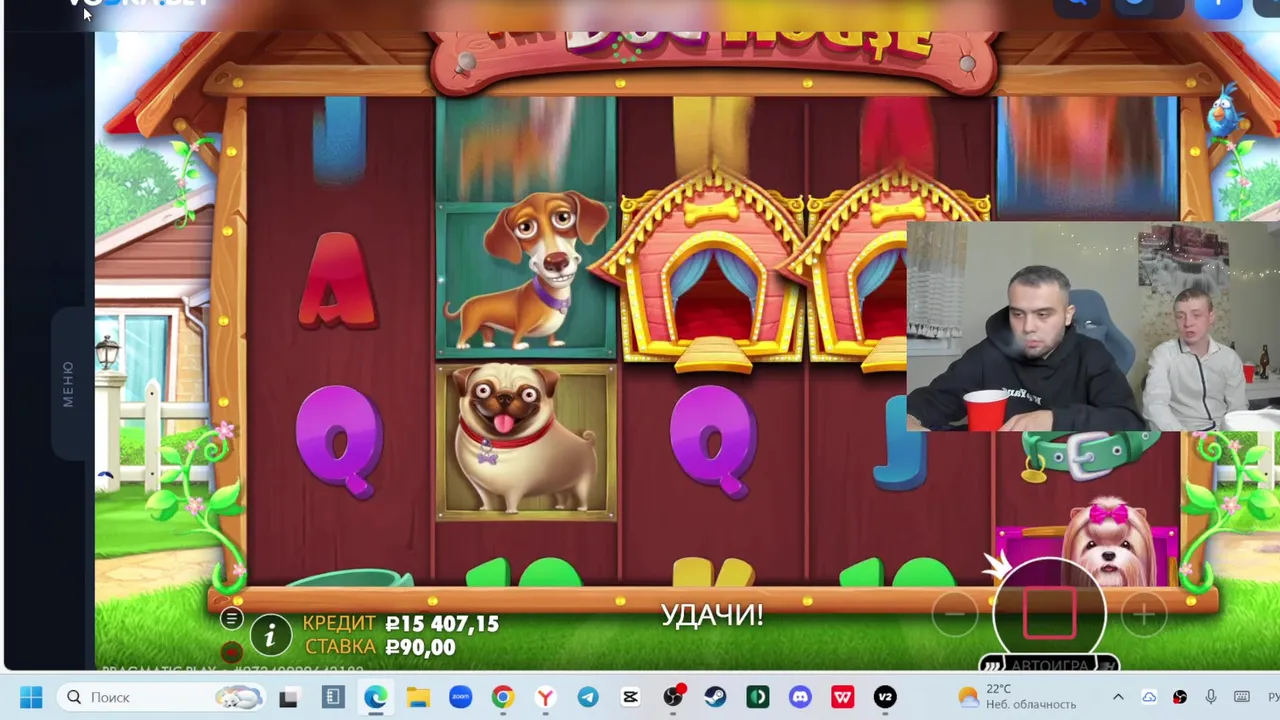Expand the Меню side panel tab

point(68,384)
